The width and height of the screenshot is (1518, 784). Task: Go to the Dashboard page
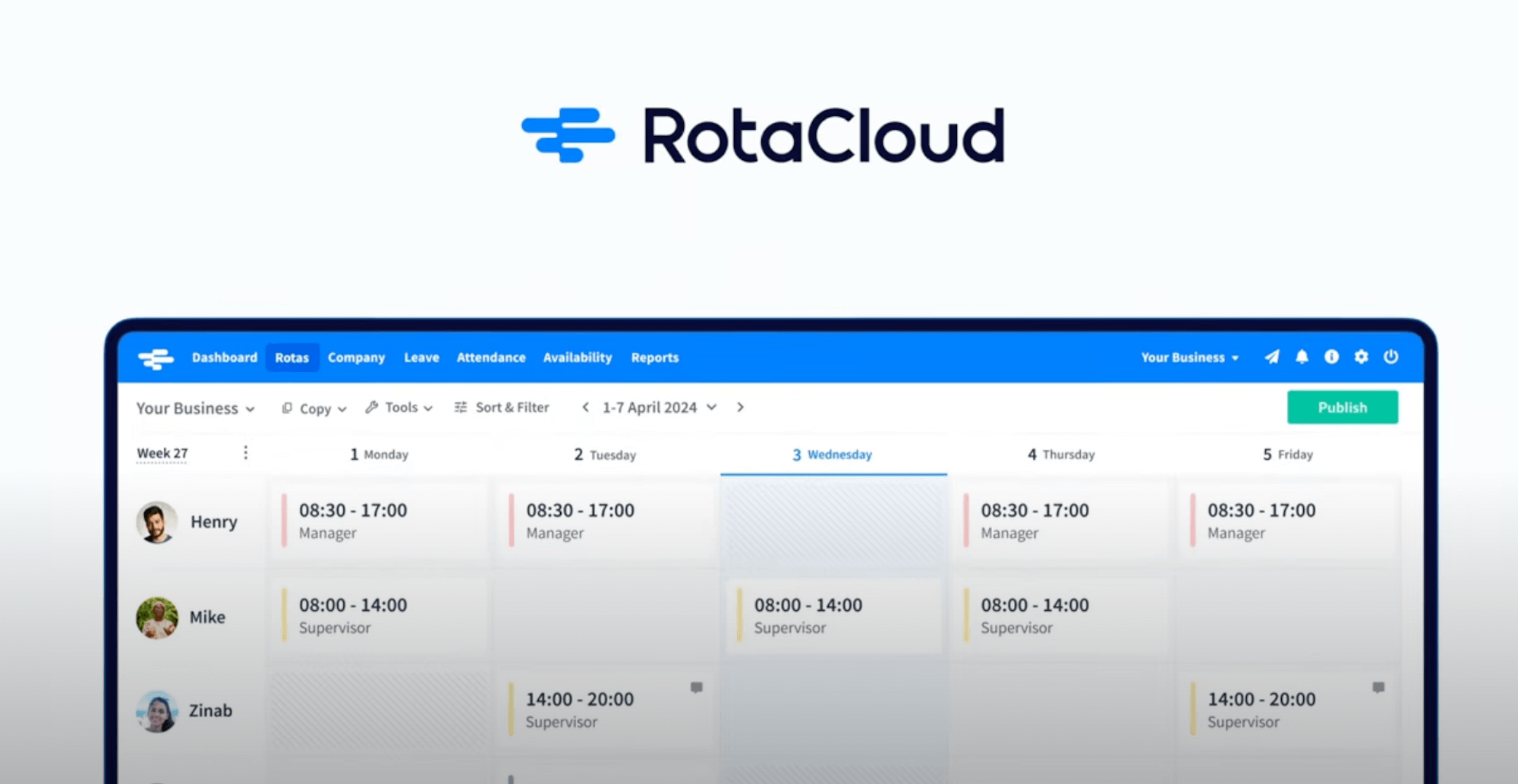225,357
